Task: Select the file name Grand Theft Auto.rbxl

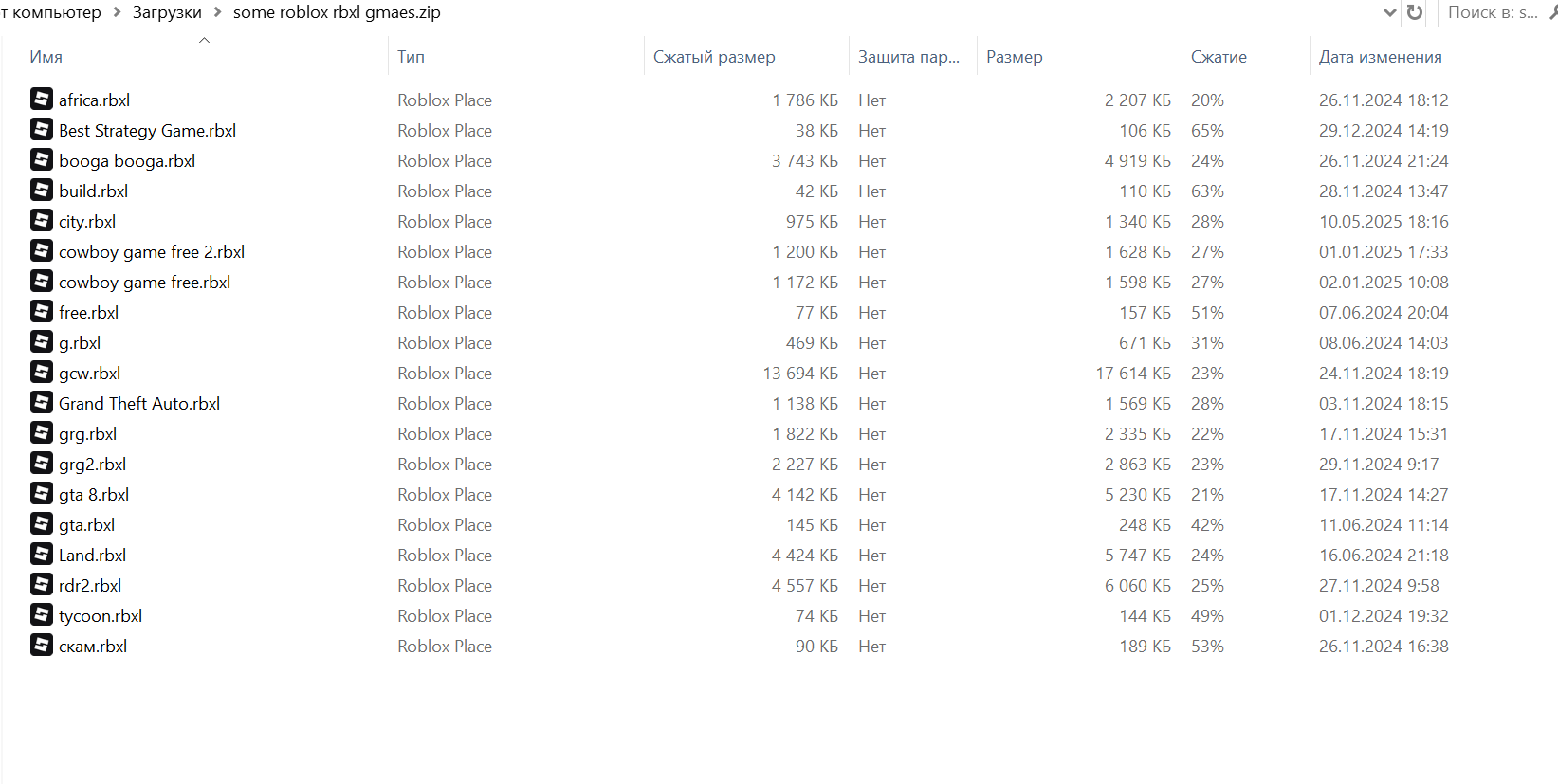Action: (x=139, y=403)
